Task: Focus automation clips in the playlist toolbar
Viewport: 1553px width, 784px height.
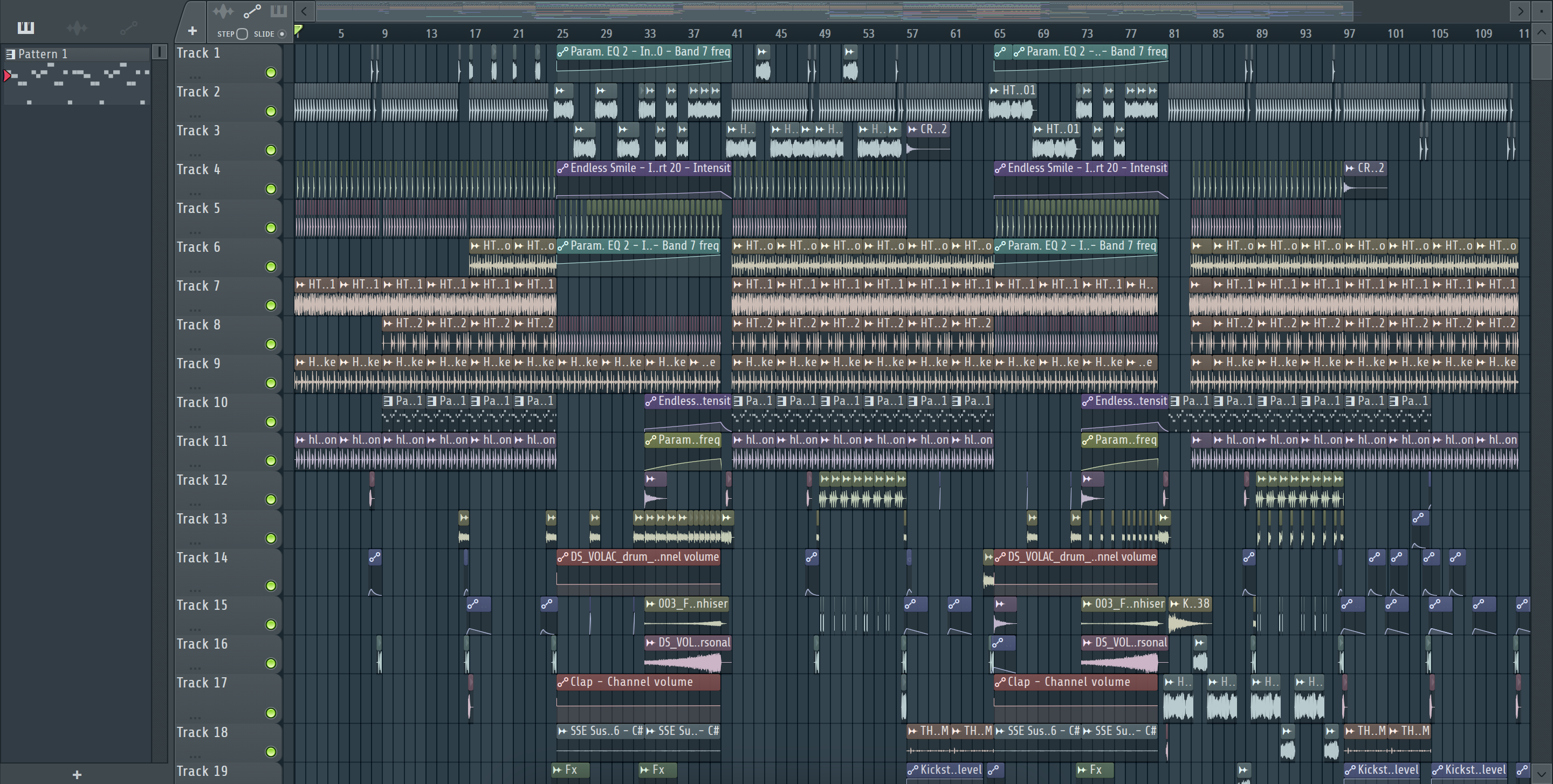Action: point(252,11)
